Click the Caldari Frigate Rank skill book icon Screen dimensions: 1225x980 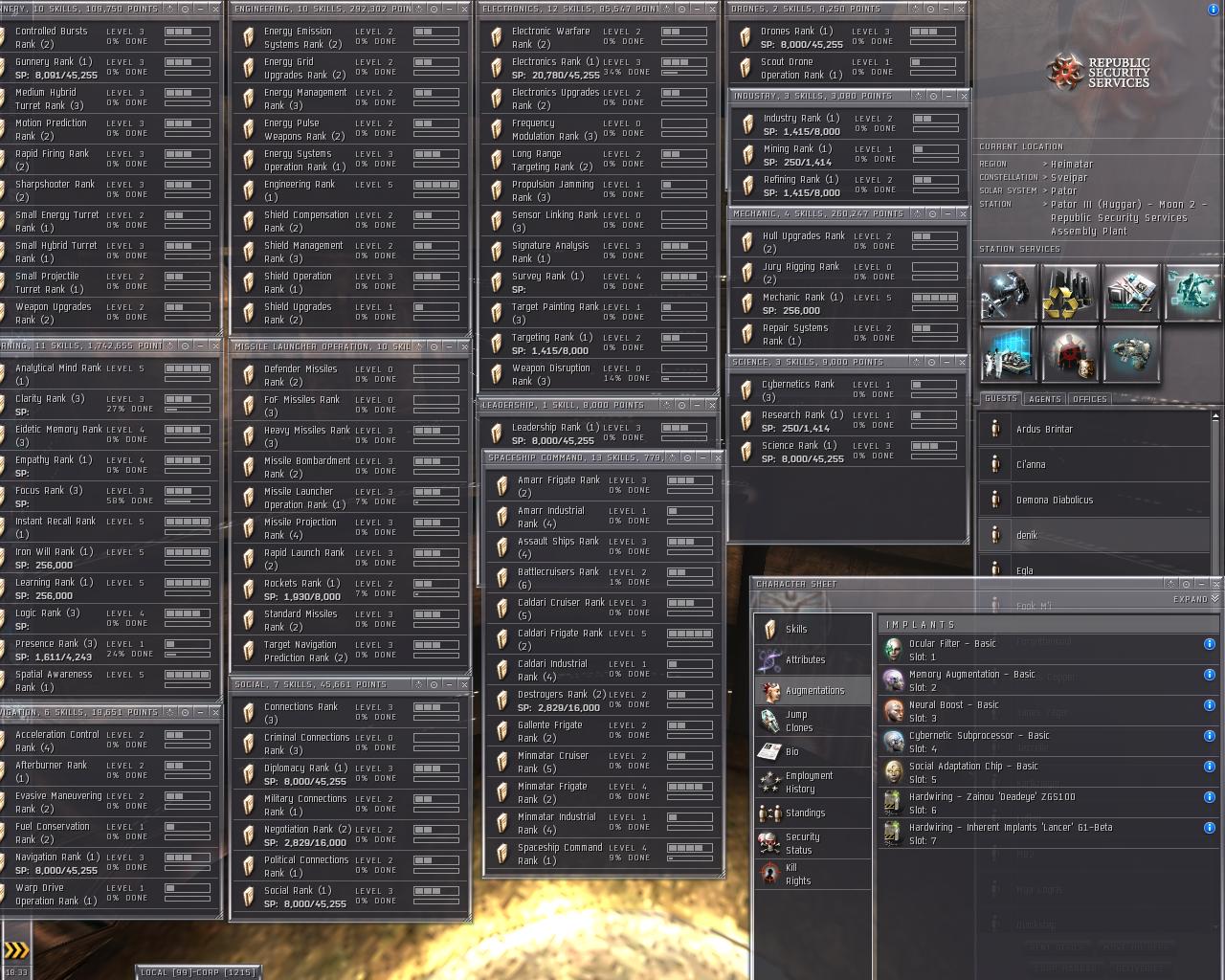[x=501, y=639]
